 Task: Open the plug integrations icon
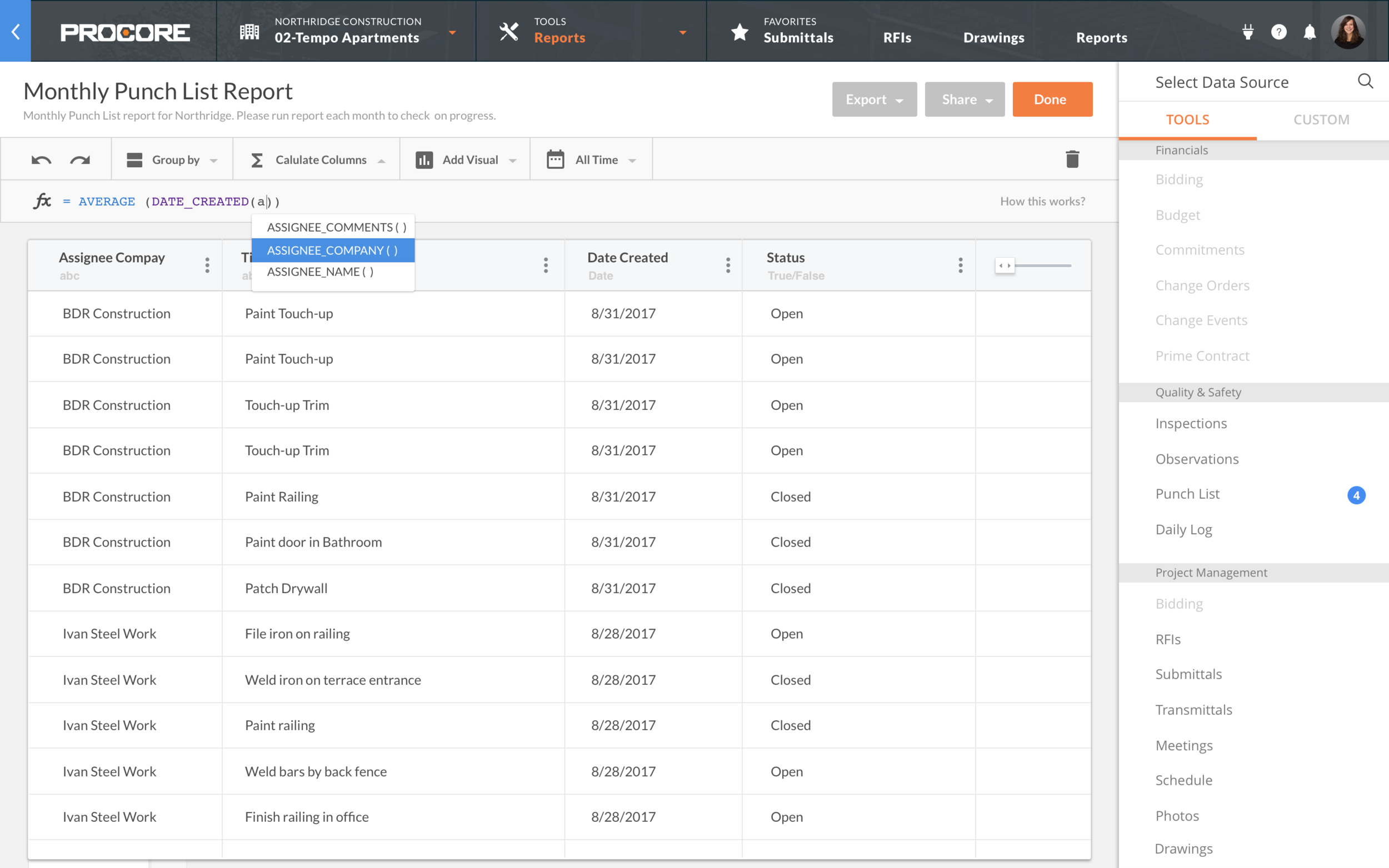point(1248,32)
